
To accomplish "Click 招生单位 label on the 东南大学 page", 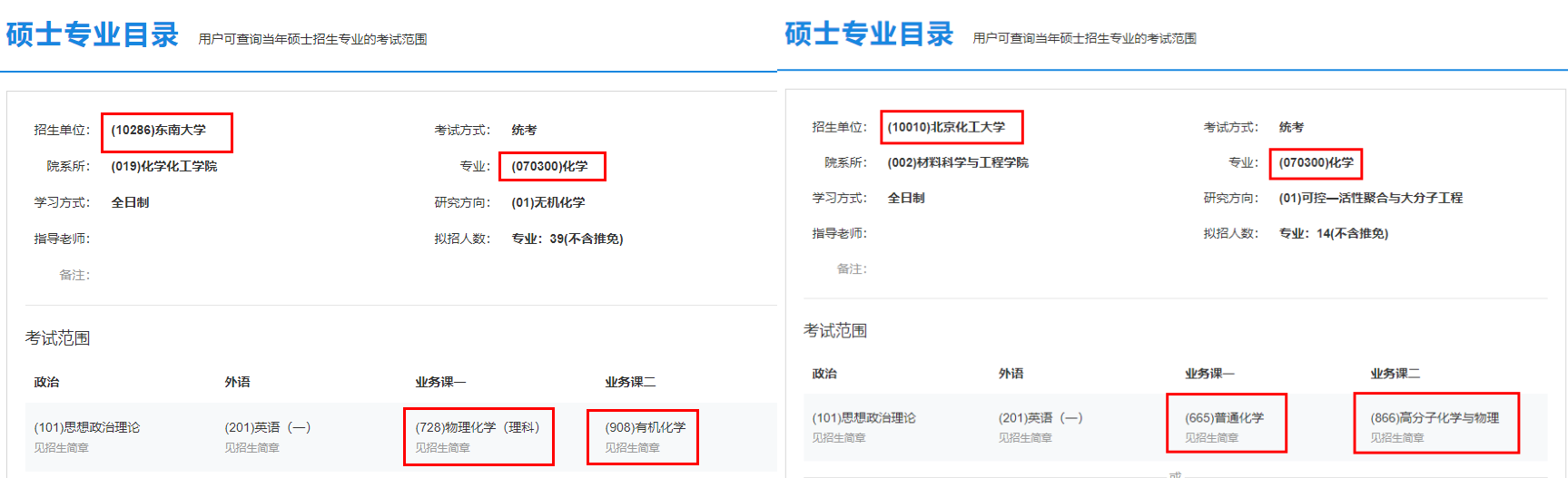I will 62,130.
